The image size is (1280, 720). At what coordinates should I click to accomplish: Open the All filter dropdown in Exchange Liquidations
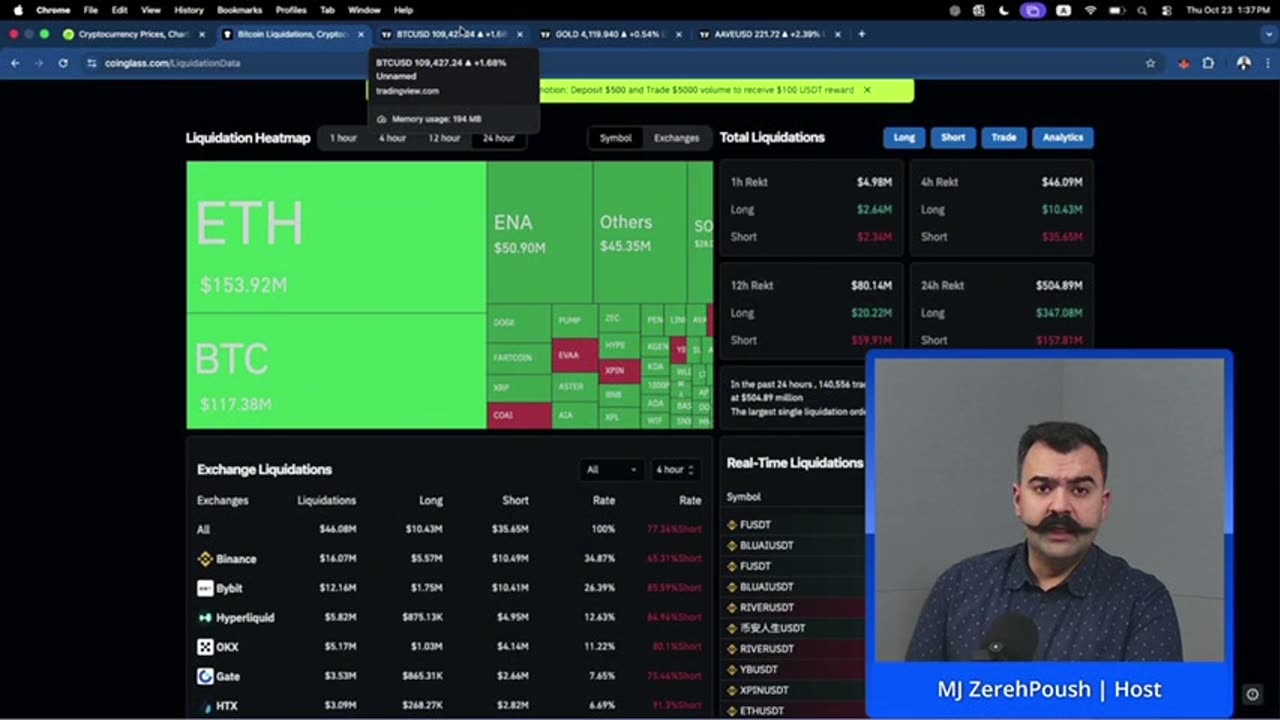pyautogui.click(x=612, y=470)
